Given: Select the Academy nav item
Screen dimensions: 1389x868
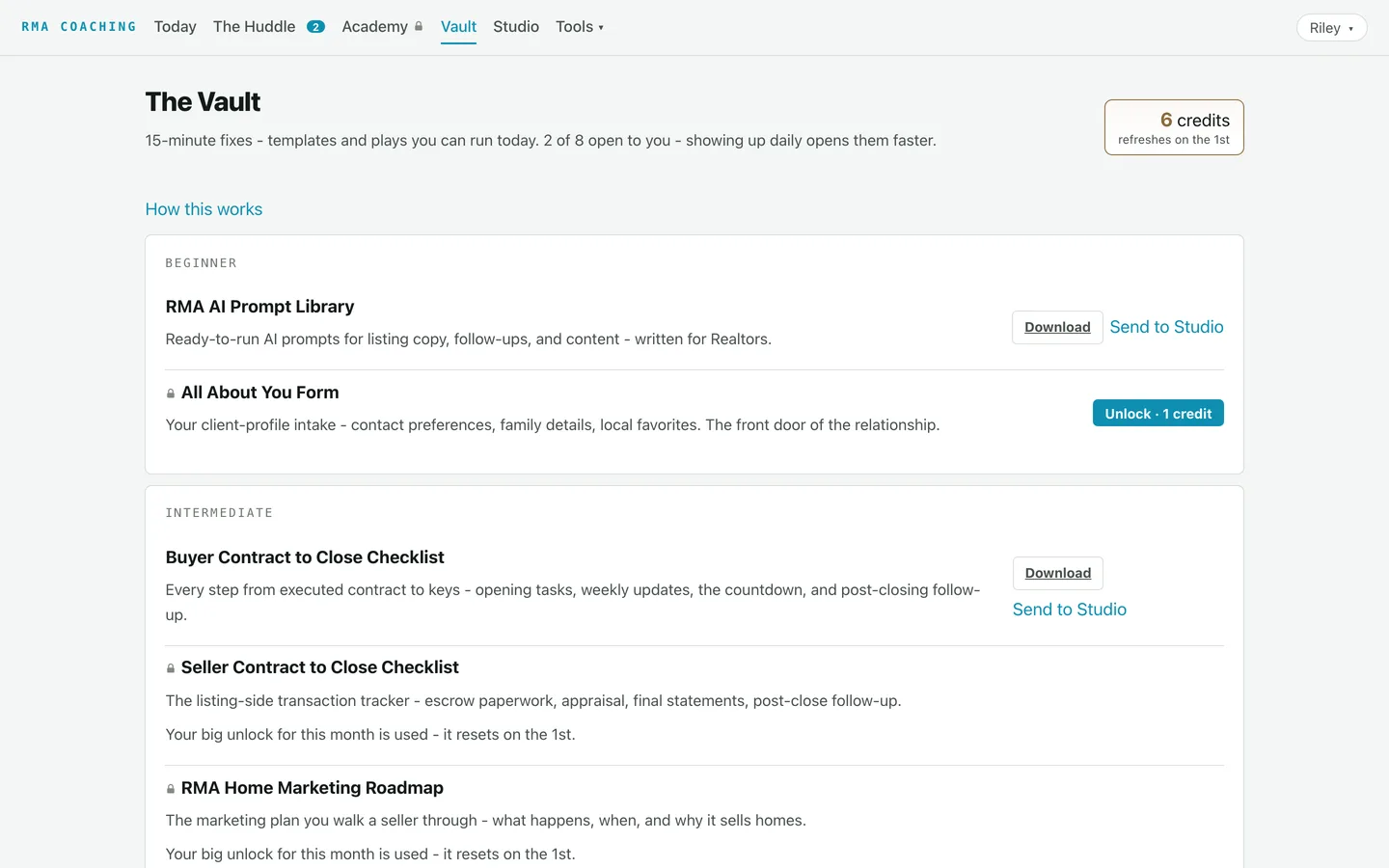Looking at the screenshot, I should pyautogui.click(x=375, y=27).
